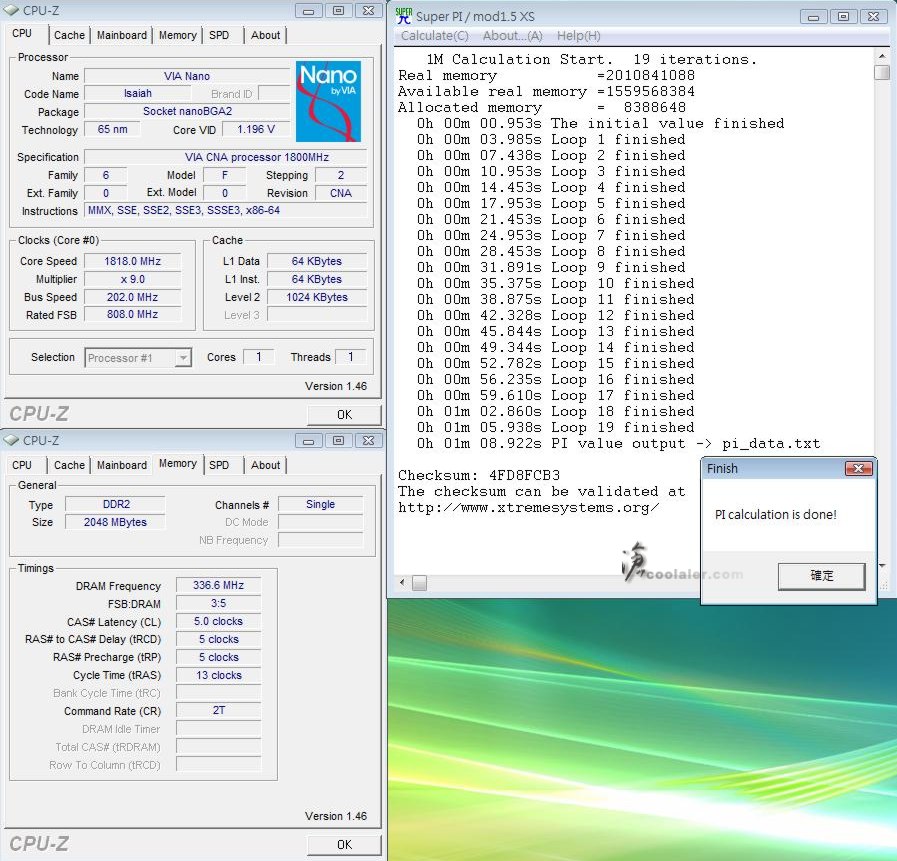Click the 'Loop 19 finished' line in Super PI

coord(555,427)
